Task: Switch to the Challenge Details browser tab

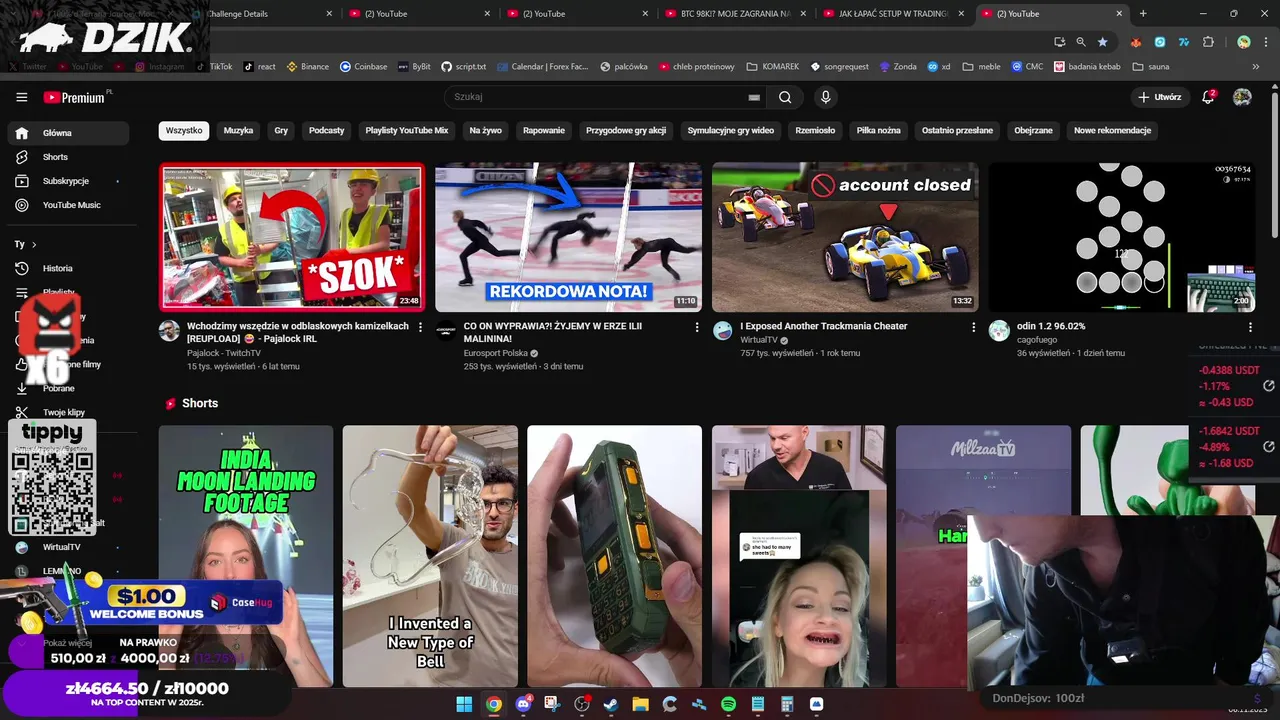Action: 262,14
